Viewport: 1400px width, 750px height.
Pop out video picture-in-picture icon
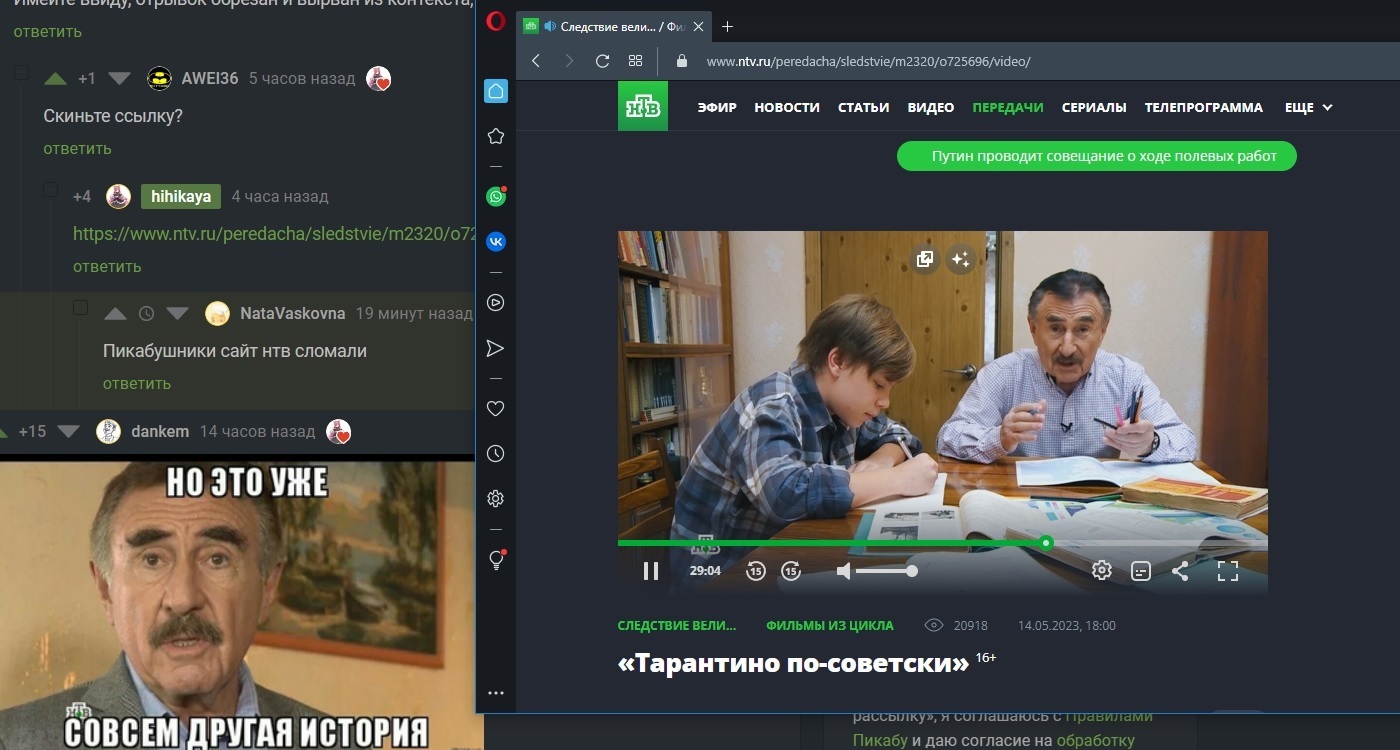click(925, 260)
